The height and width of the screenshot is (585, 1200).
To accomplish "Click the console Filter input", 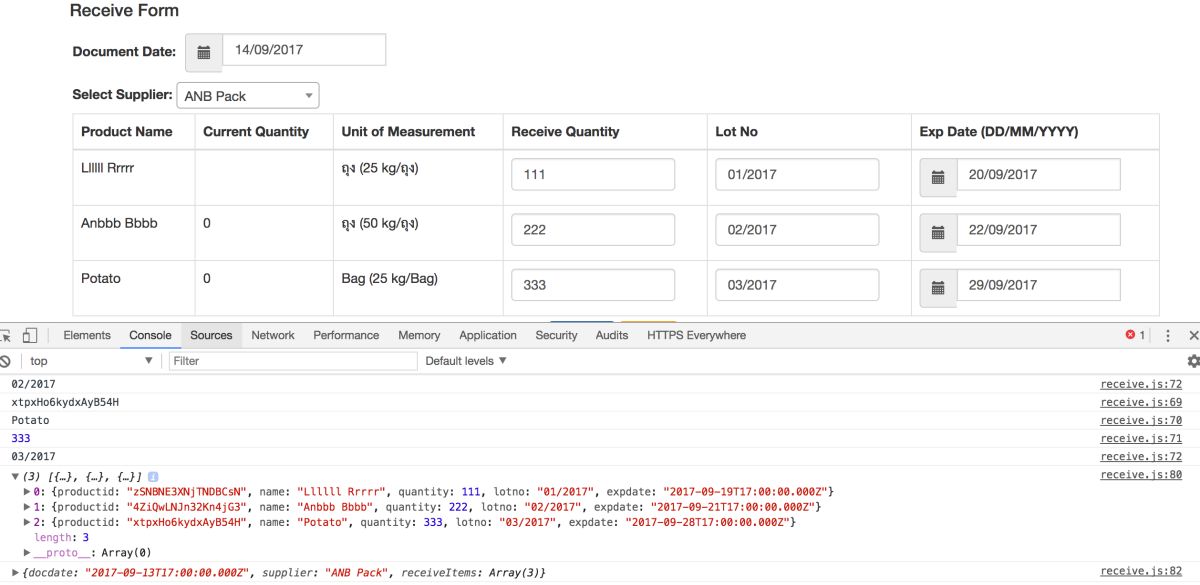I will pos(293,361).
